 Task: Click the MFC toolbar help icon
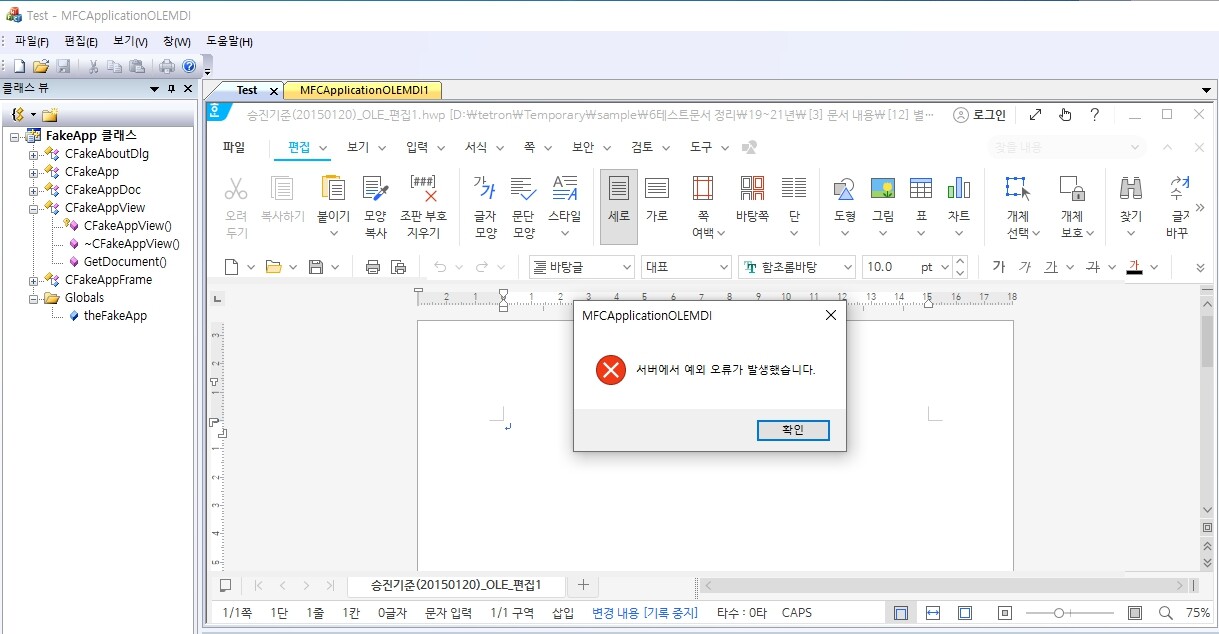point(188,66)
